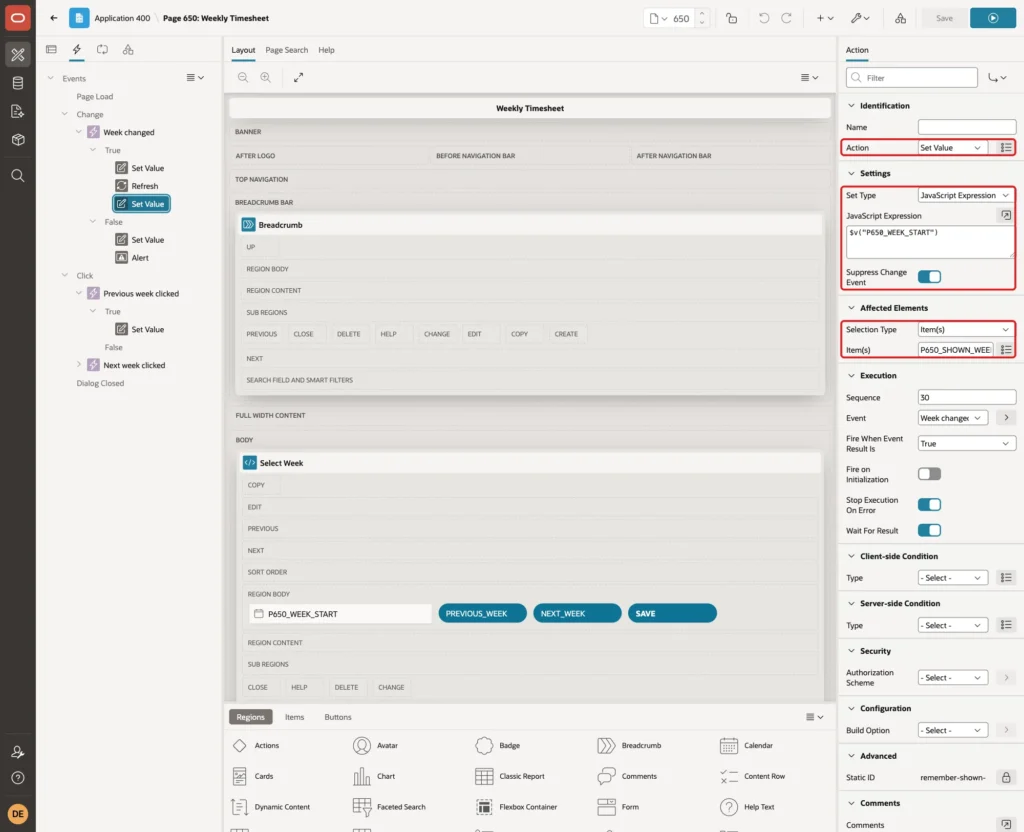Open the Page Lock icon
The image size is (1024, 832).
(731, 18)
